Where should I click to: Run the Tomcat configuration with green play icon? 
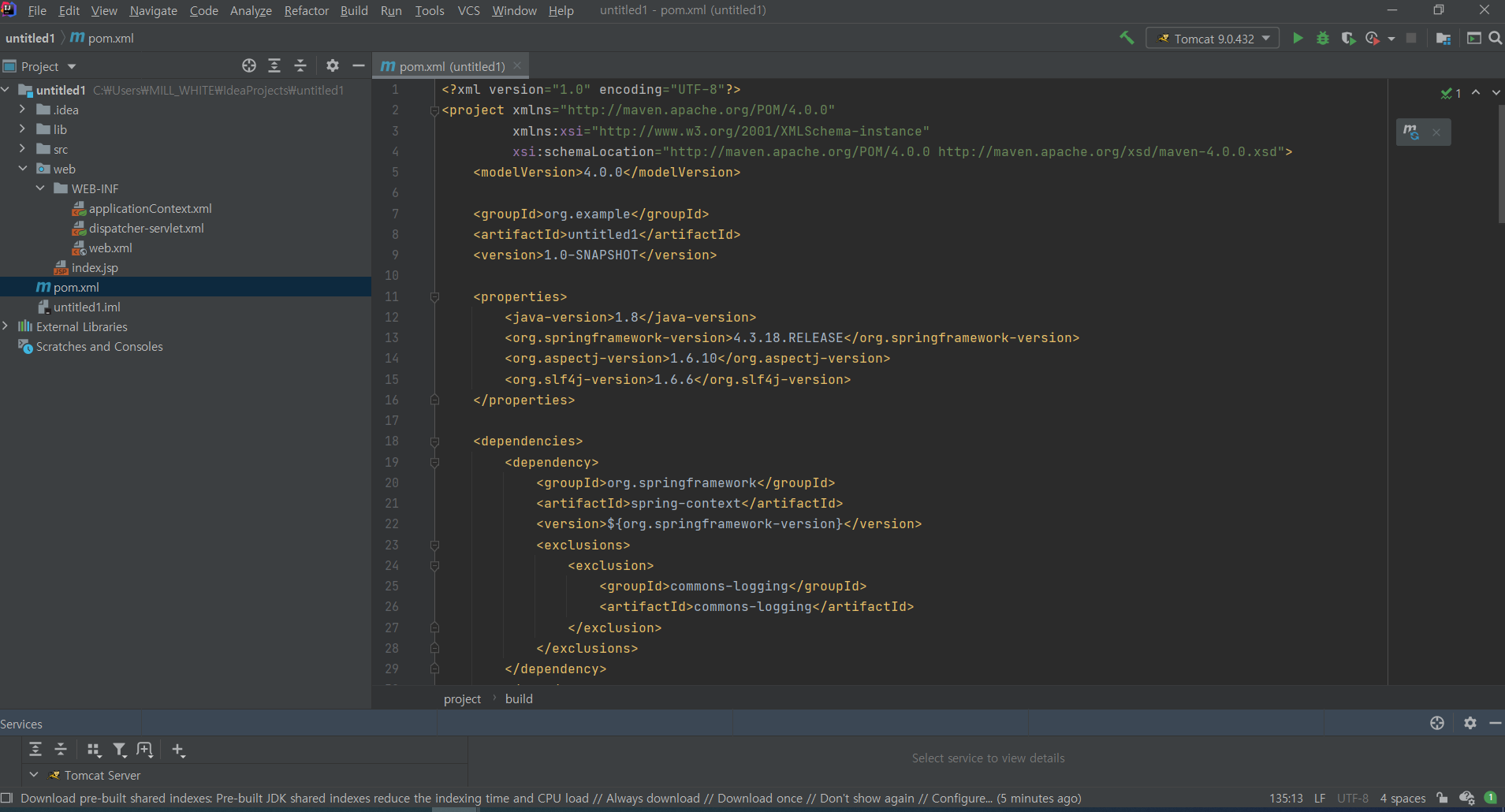point(1298,38)
